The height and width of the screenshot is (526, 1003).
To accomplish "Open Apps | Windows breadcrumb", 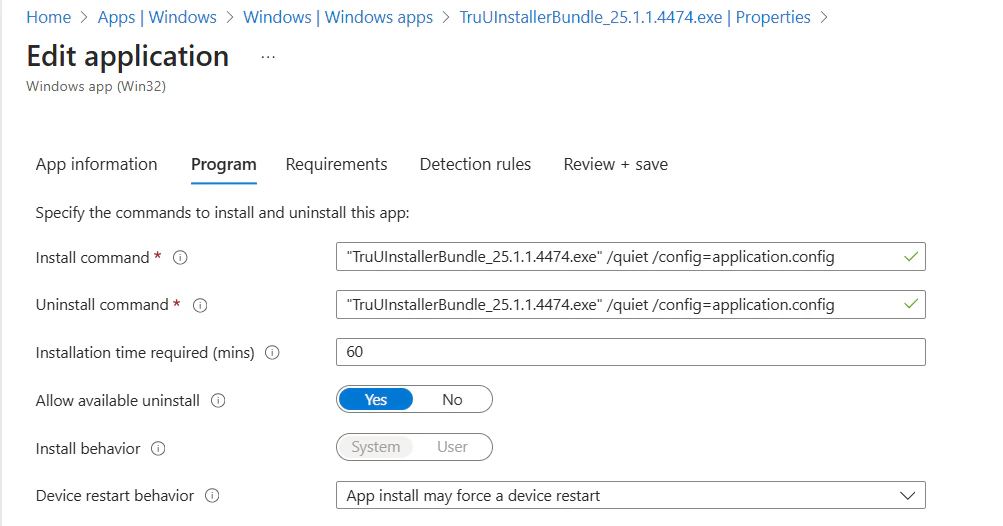I will click(x=157, y=17).
